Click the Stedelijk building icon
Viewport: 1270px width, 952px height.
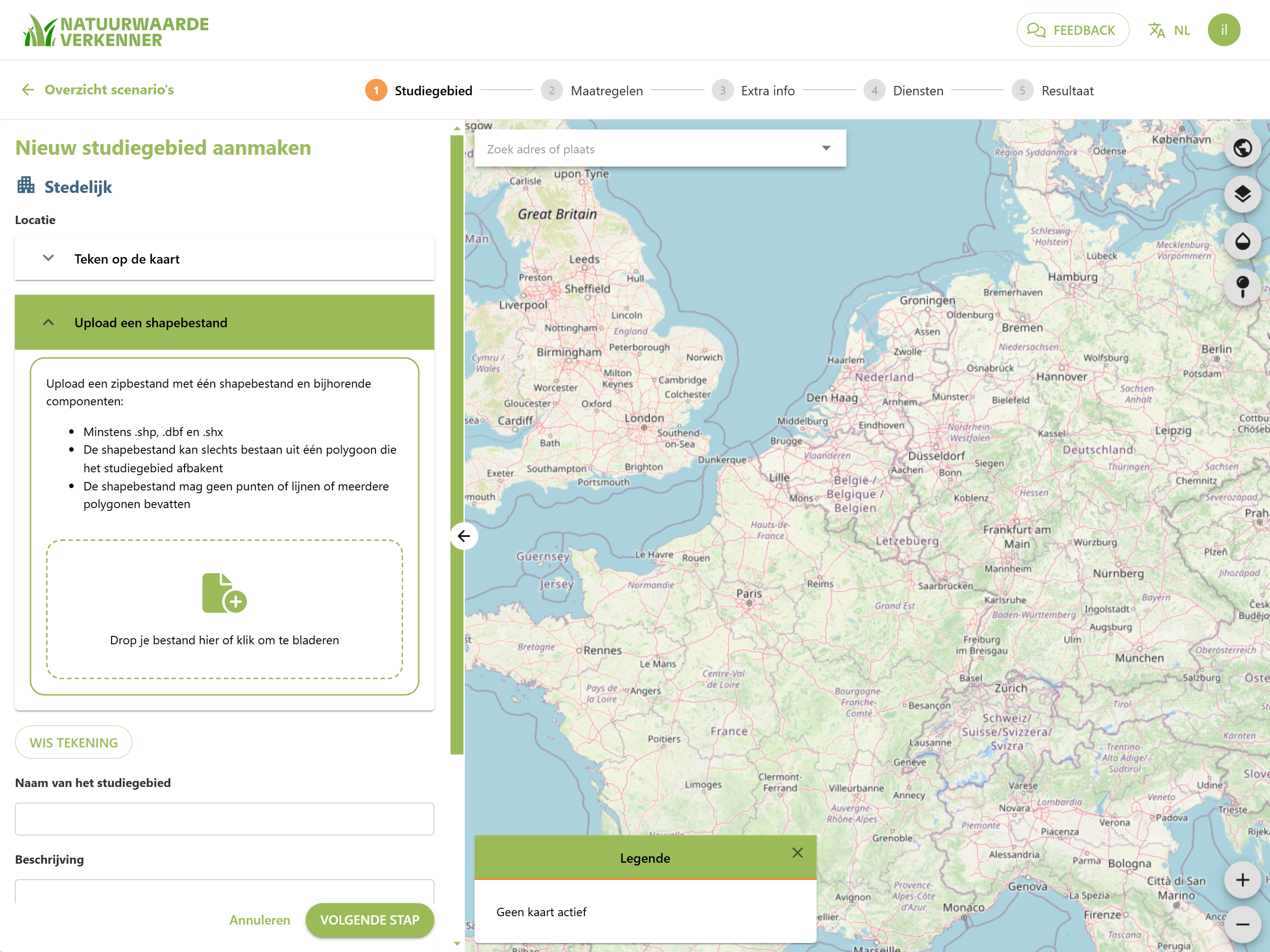click(x=26, y=185)
